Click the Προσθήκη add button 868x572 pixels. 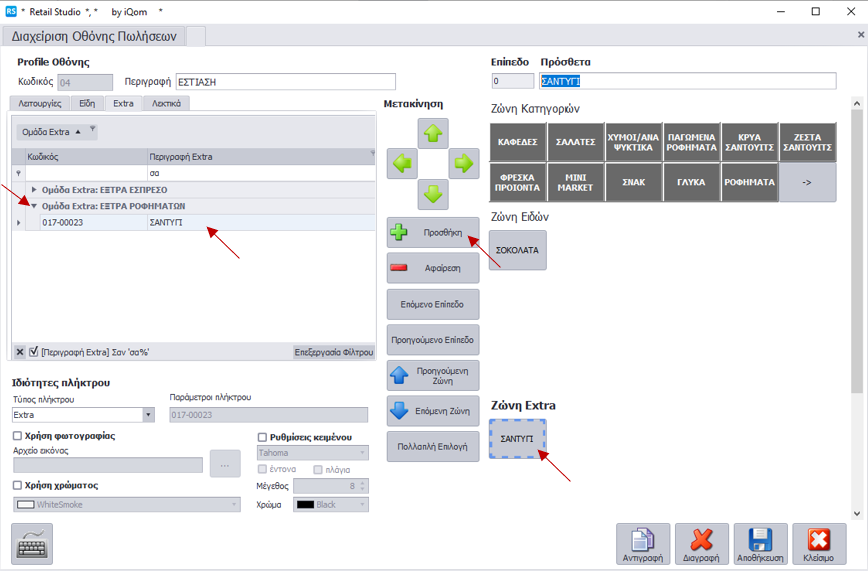pyautogui.click(x=433, y=233)
